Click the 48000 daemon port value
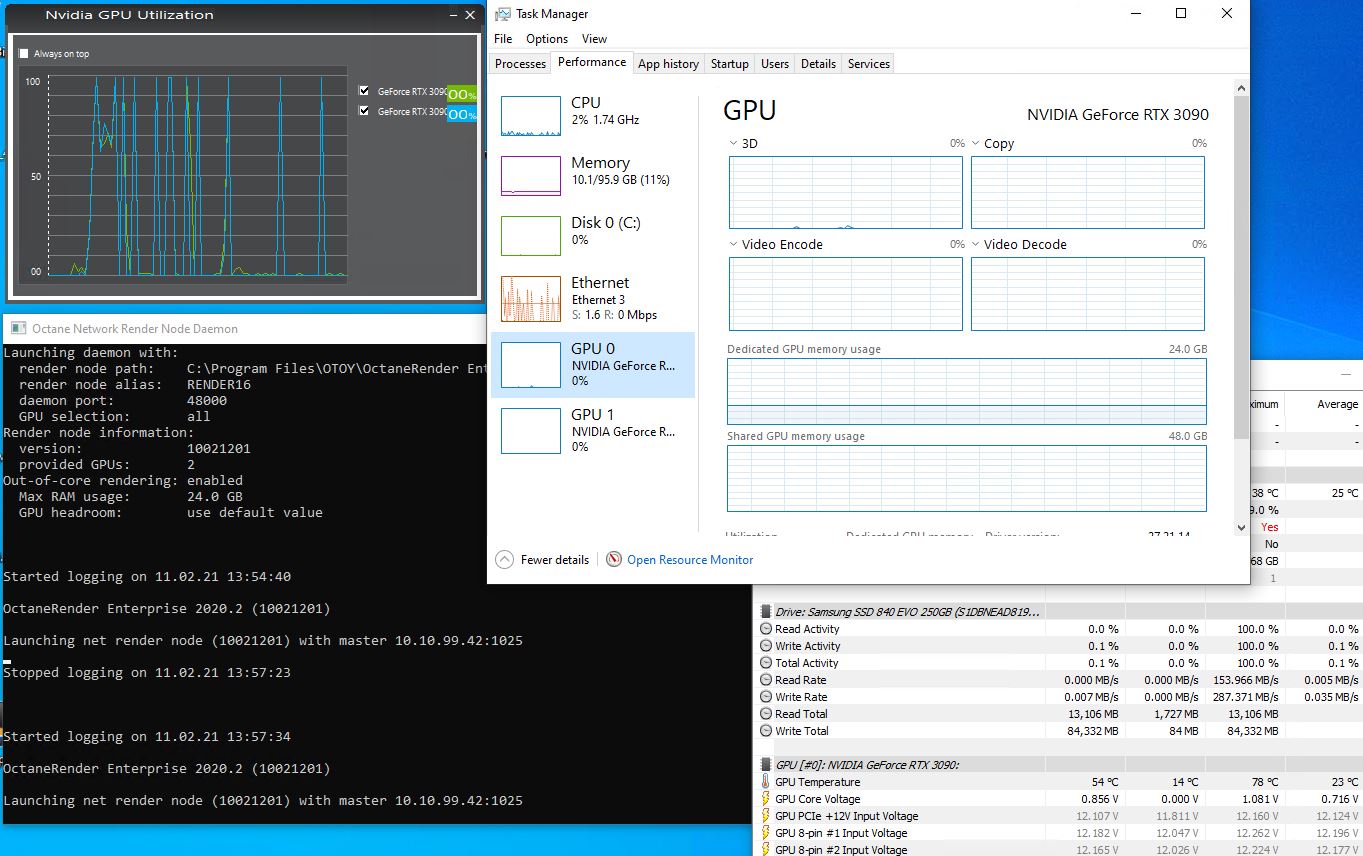Image resolution: width=1363 pixels, height=856 pixels. click(207, 400)
